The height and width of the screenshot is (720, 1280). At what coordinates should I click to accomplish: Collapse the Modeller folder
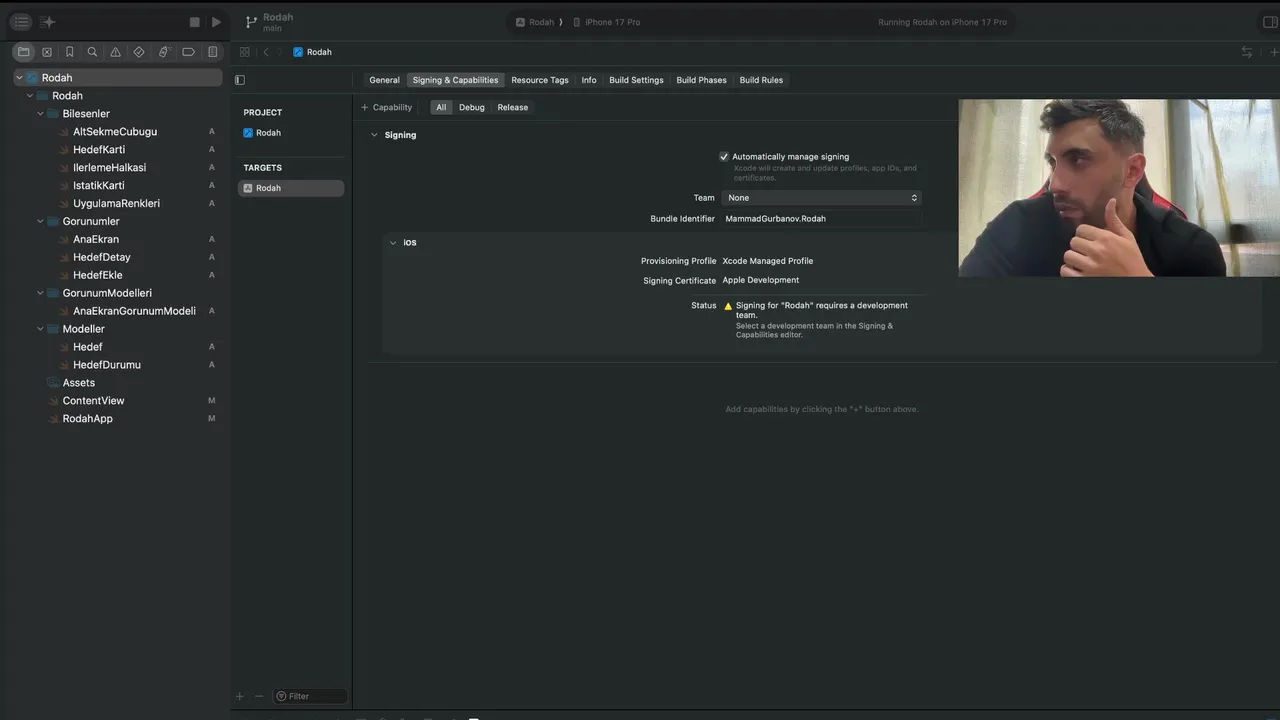[x=41, y=329]
